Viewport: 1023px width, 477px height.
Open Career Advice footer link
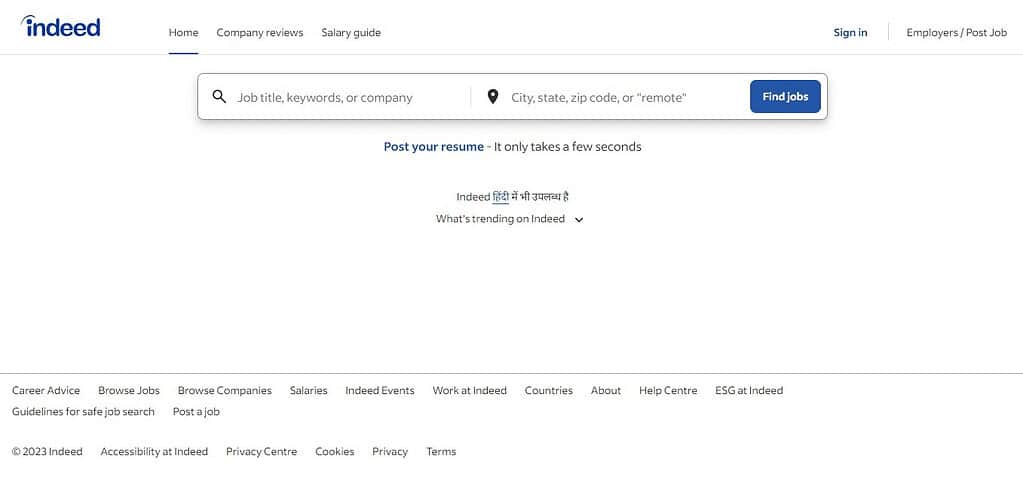(x=46, y=390)
